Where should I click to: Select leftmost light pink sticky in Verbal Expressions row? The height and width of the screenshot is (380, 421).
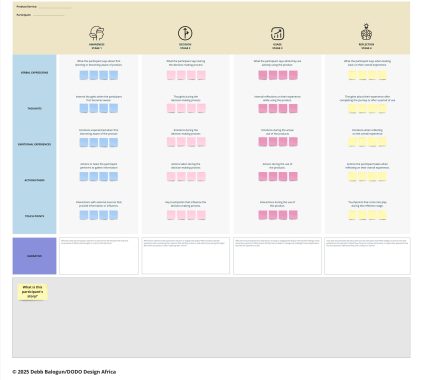(171, 75)
